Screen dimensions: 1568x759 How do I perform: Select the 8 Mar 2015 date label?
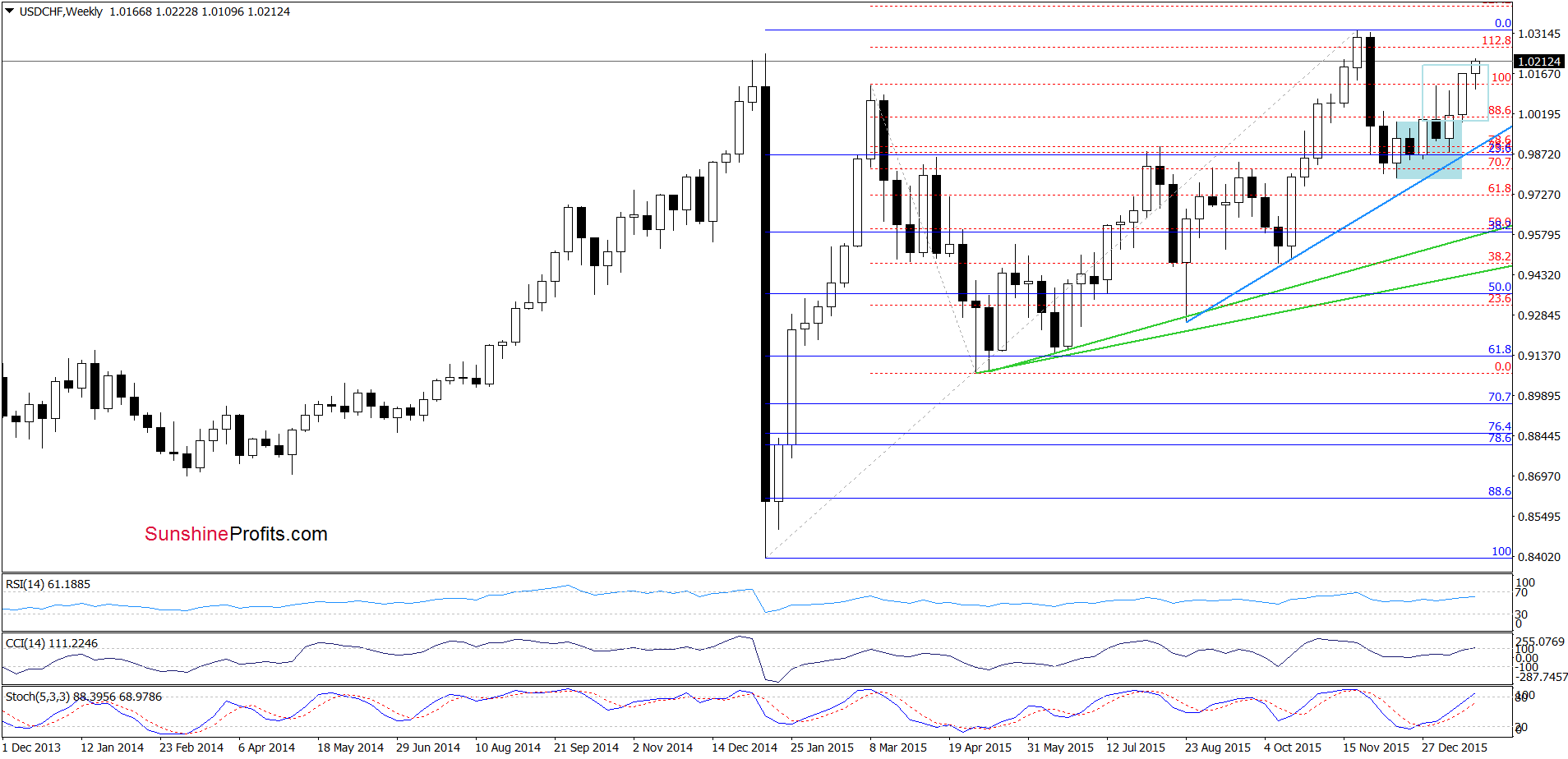(x=898, y=747)
